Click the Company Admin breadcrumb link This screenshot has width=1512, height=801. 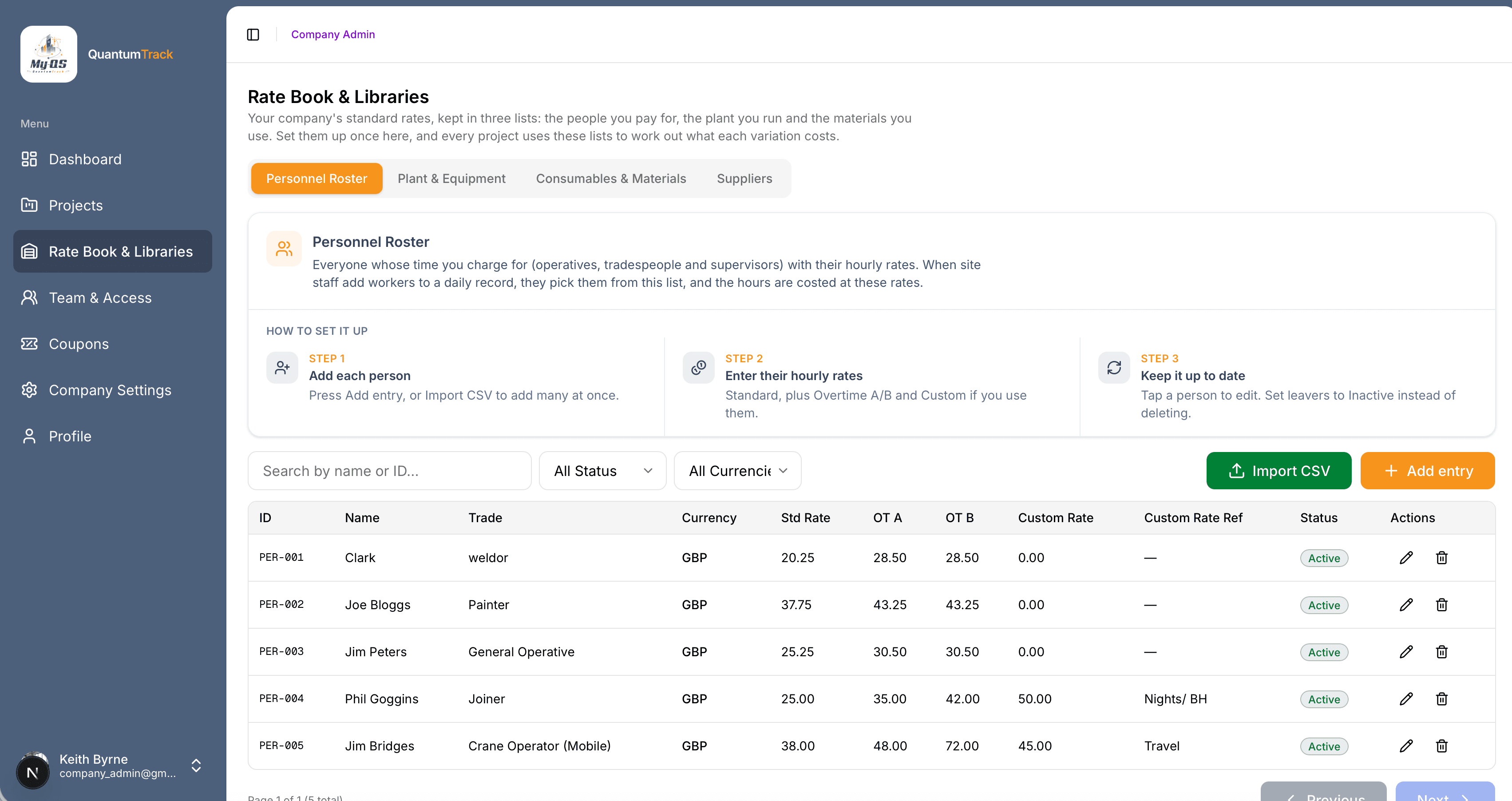point(333,35)
